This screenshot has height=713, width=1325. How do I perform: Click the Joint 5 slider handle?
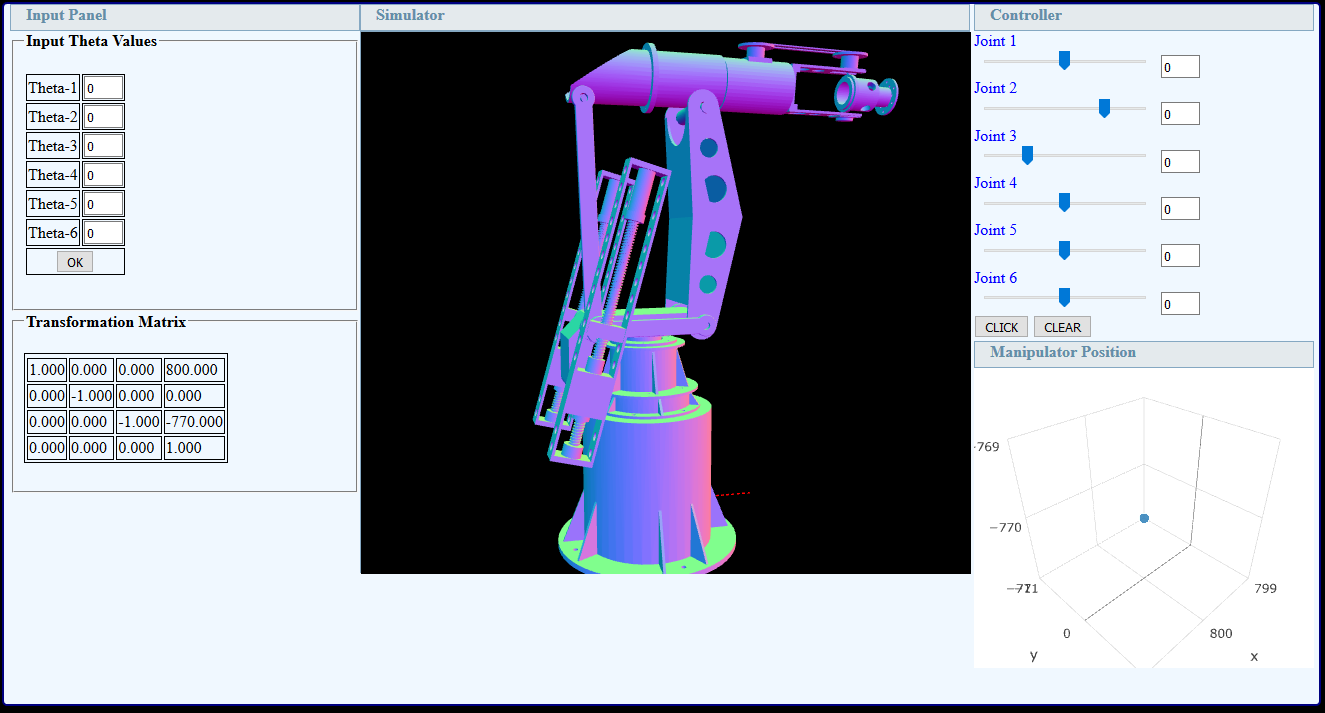(x=1064, y=250)
